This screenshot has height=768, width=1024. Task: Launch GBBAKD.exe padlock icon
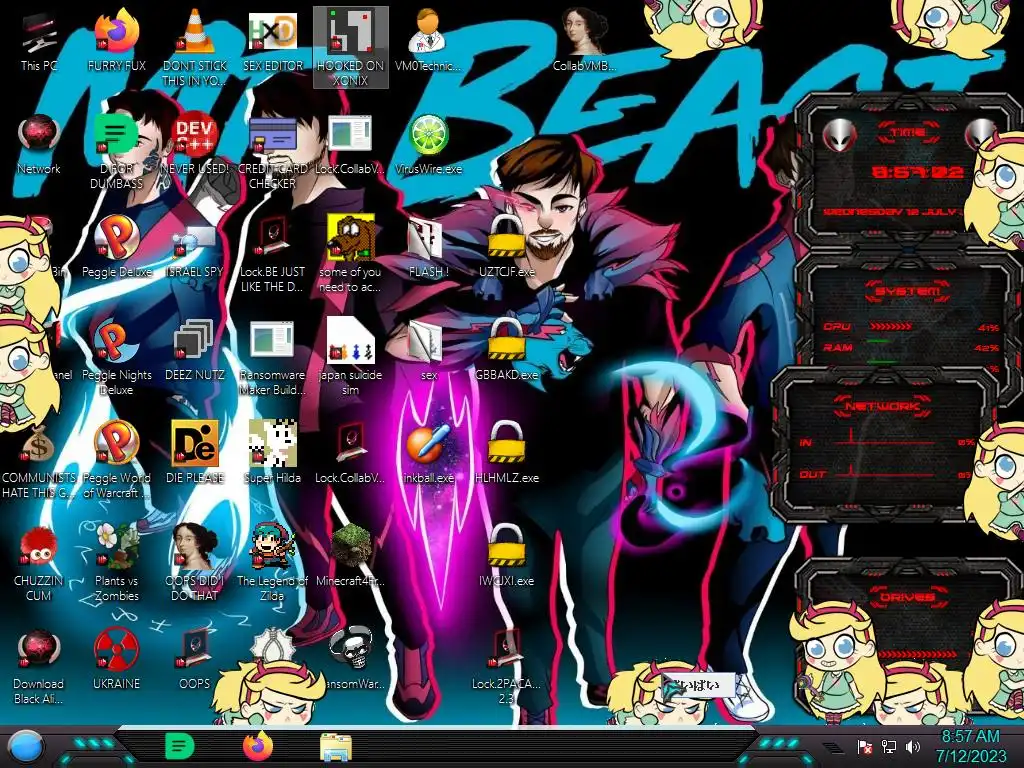(506, 350)
